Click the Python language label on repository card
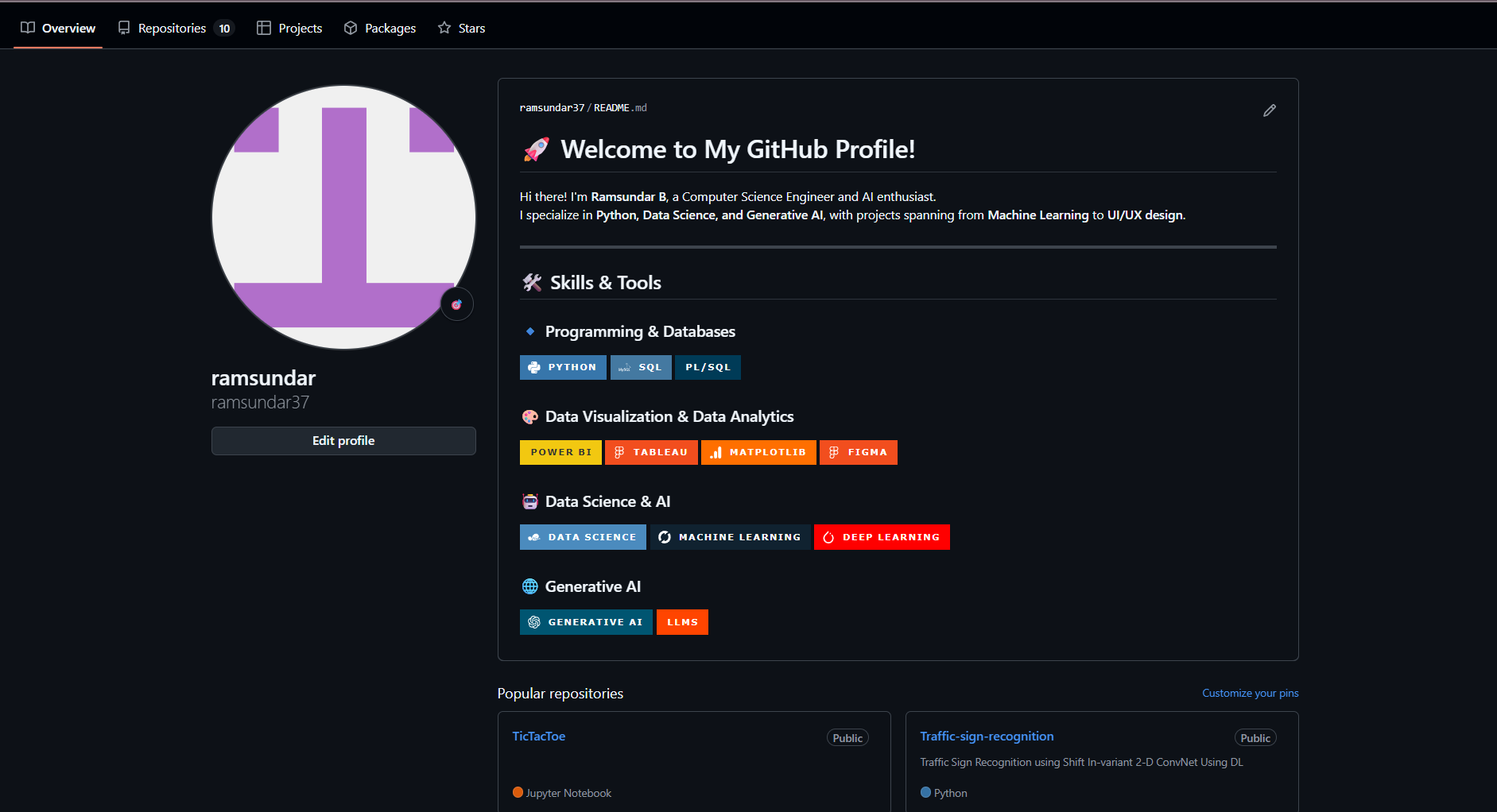The width and height of the screenshot is (1497, 812). 950,793
